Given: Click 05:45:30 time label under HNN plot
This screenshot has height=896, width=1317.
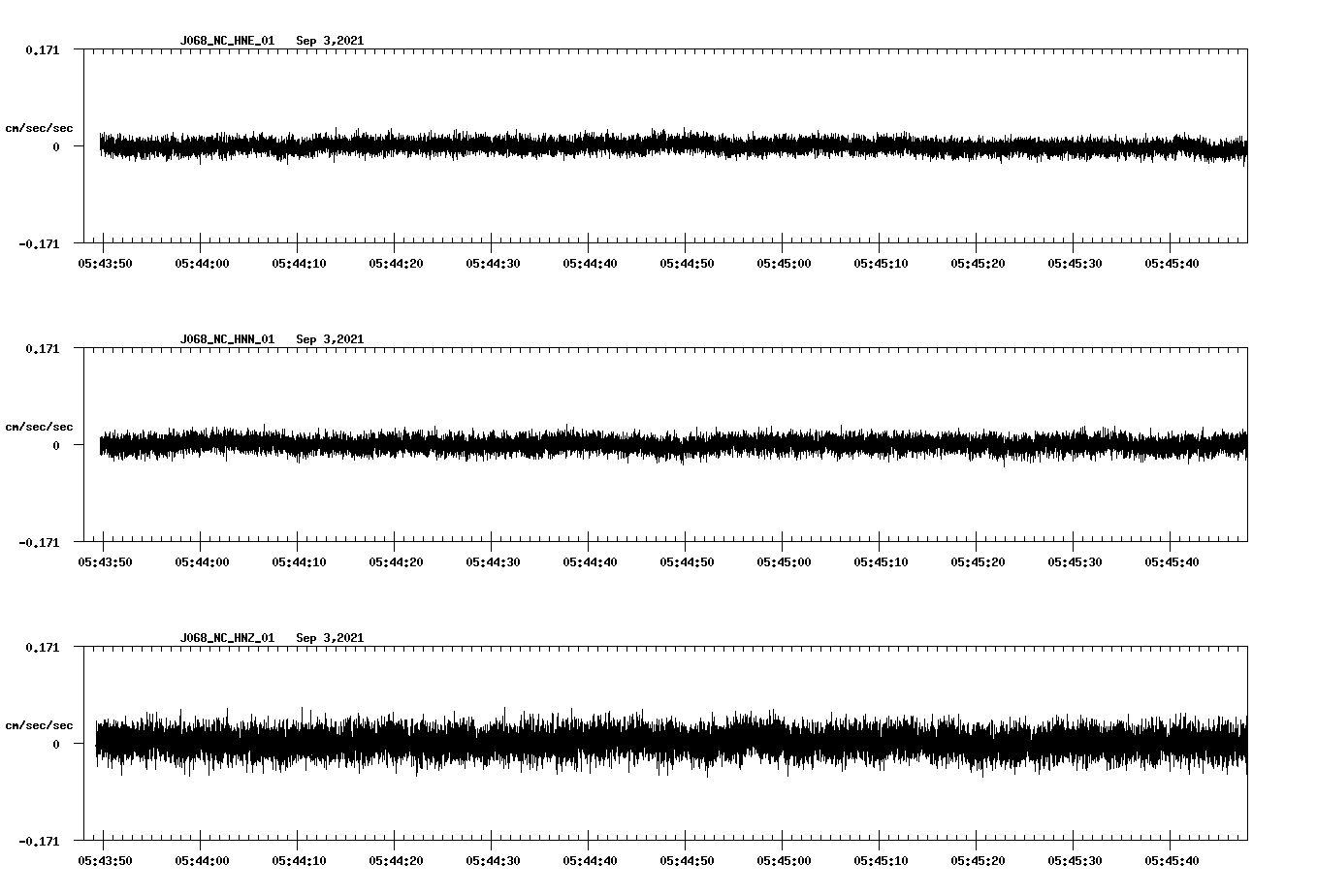Looking at the screenshot, I should coord(1075,562).
